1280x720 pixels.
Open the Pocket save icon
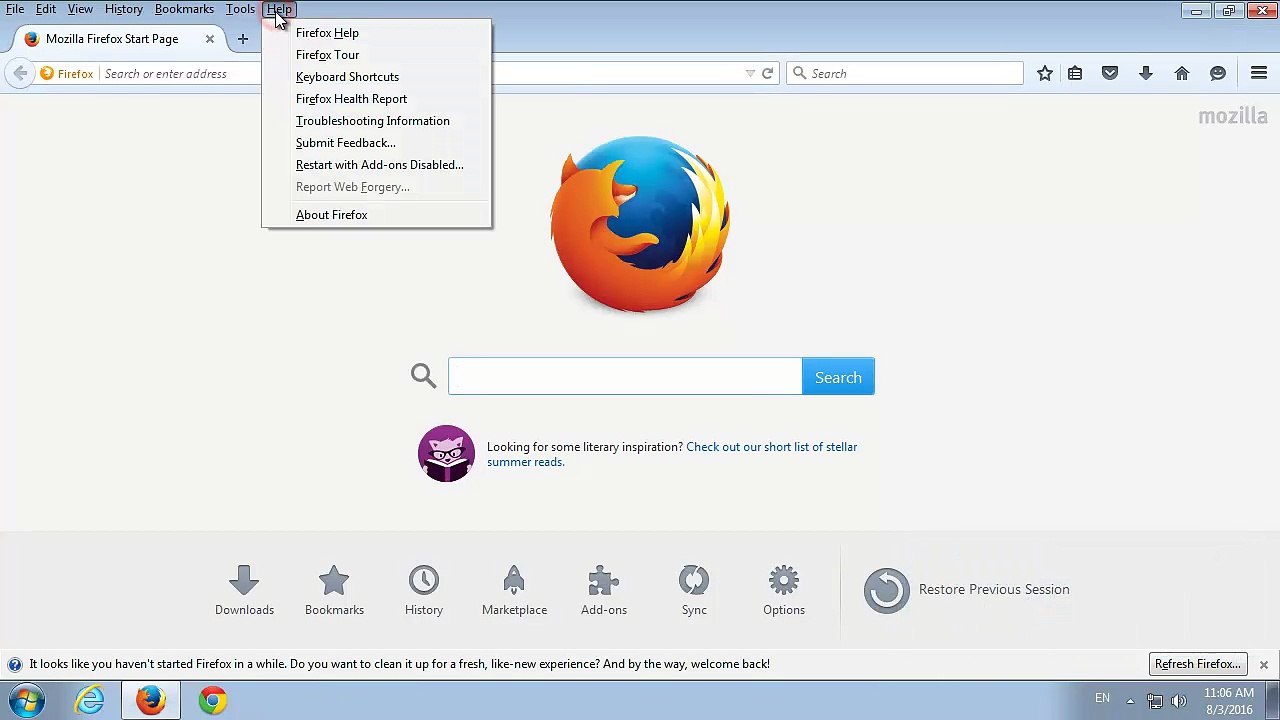pos(1110,73)
